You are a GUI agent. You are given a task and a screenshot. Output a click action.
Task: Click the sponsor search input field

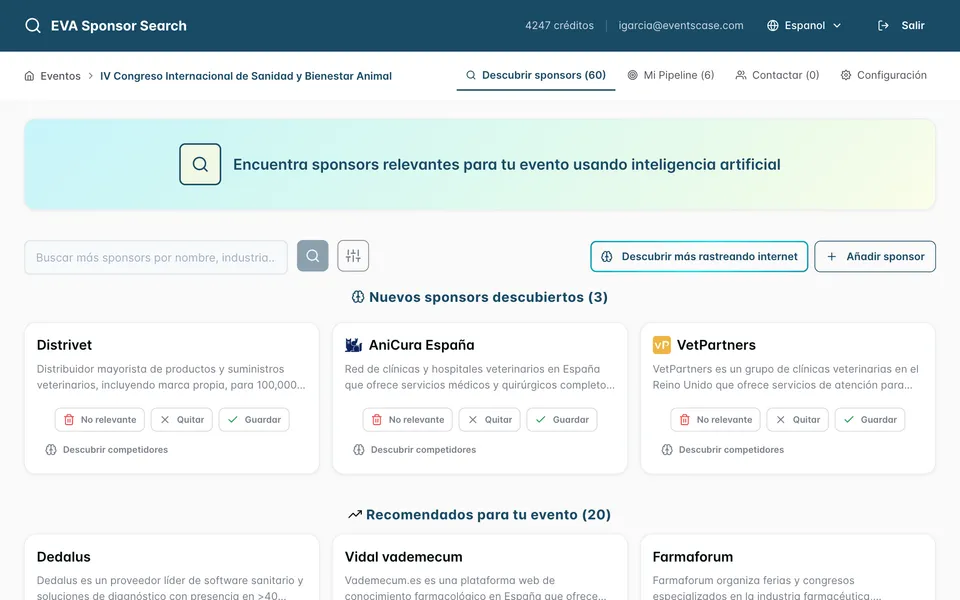tap(155, 256)
